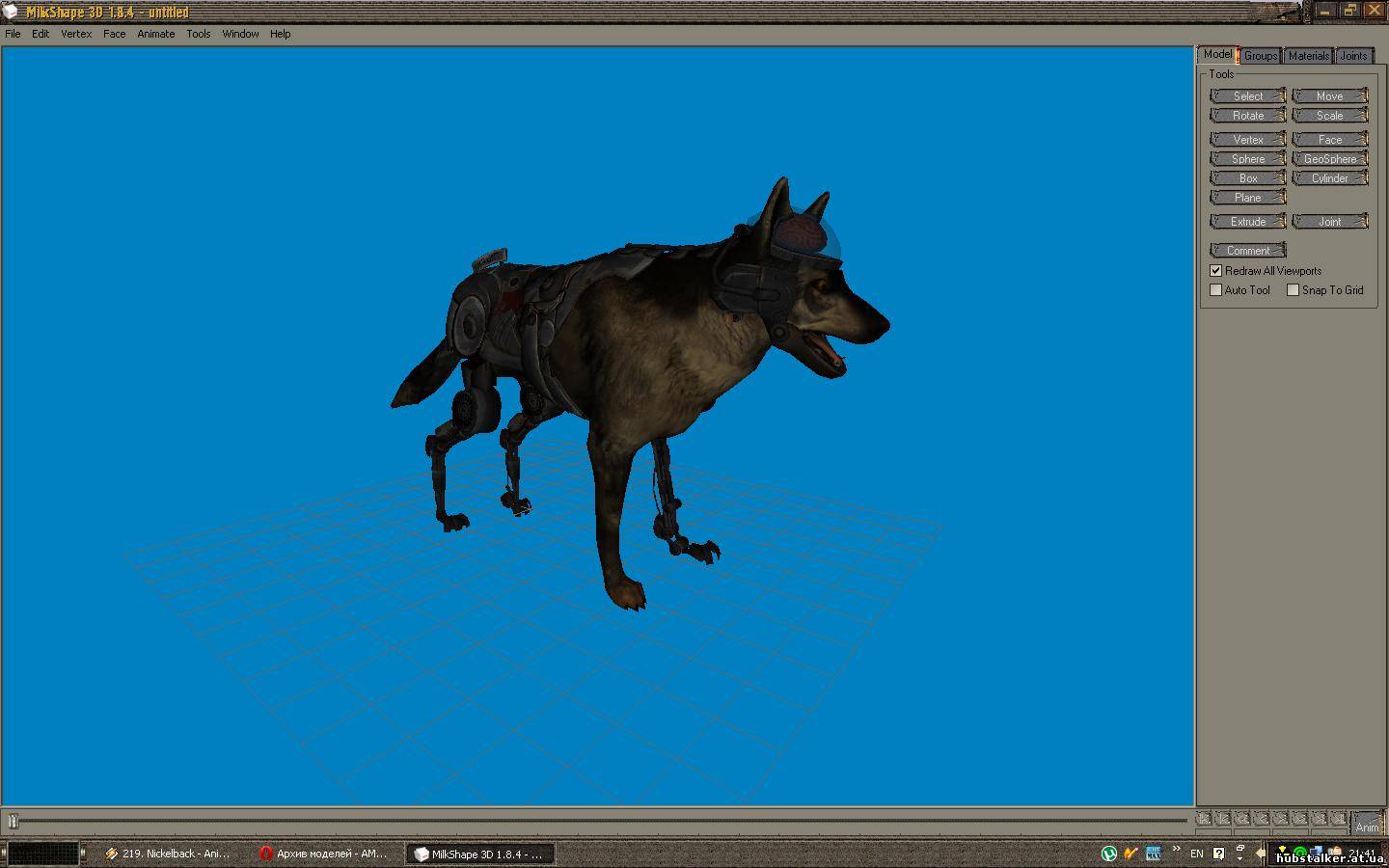Screen dimensions: 1389x868
Task: Go to next keyframe button
Action: point(1319,819)
